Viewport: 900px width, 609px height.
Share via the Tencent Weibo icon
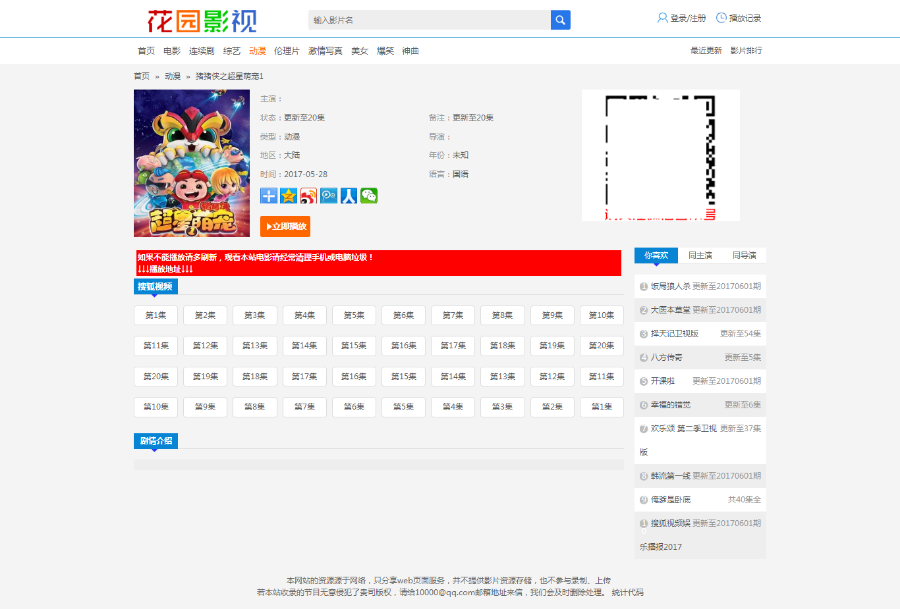coord(328,196)
